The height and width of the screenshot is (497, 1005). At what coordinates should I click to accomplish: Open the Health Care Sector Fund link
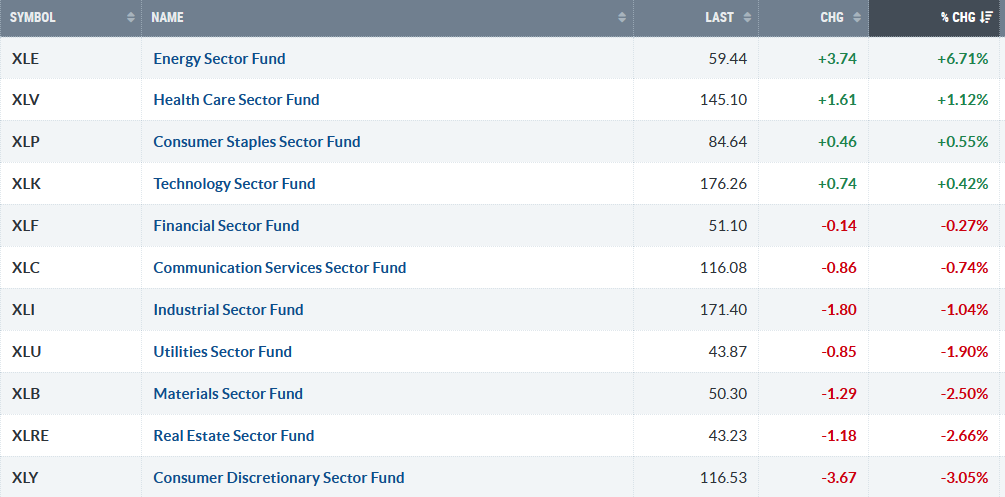(236, 99)
